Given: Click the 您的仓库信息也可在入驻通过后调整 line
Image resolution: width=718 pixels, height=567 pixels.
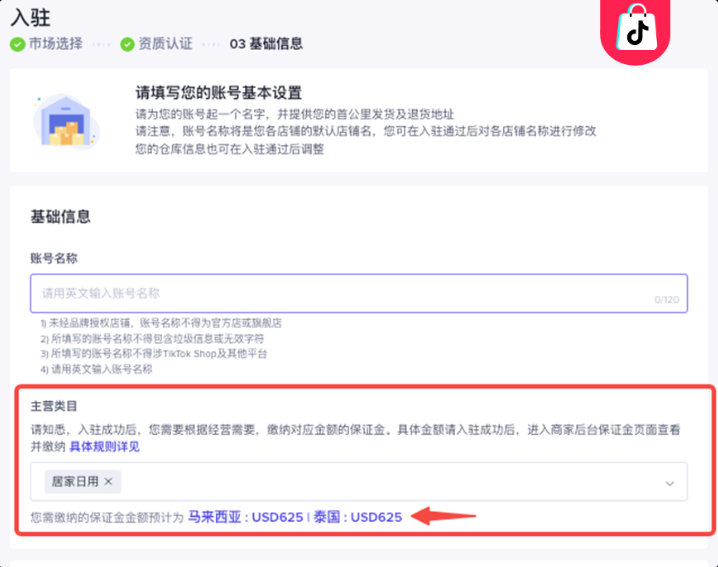Looking at the screenshot, I should coord(229,149).
